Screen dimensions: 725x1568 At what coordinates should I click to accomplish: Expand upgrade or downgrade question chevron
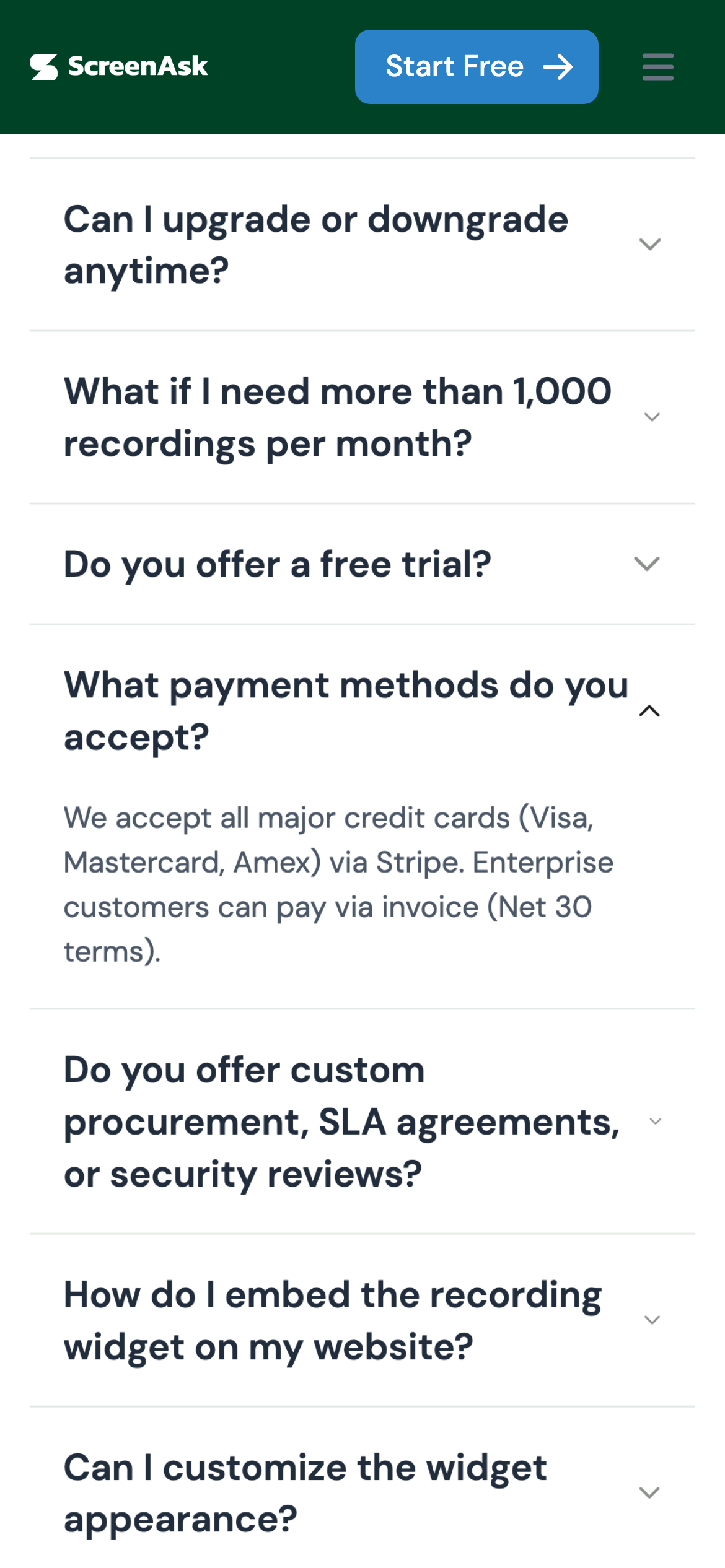tap(649, 245)
